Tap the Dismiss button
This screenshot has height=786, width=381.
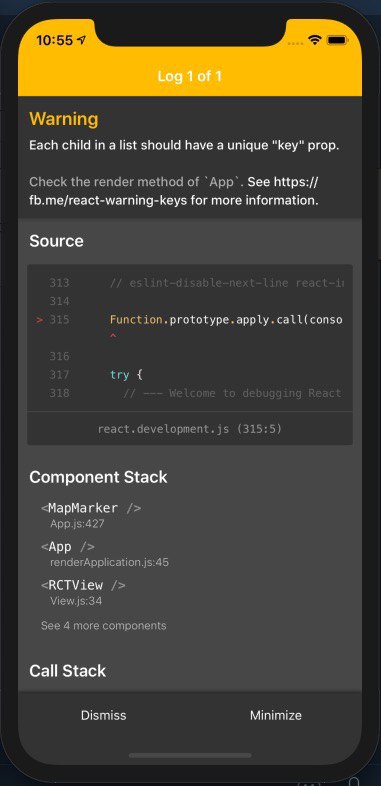point(104,715)
